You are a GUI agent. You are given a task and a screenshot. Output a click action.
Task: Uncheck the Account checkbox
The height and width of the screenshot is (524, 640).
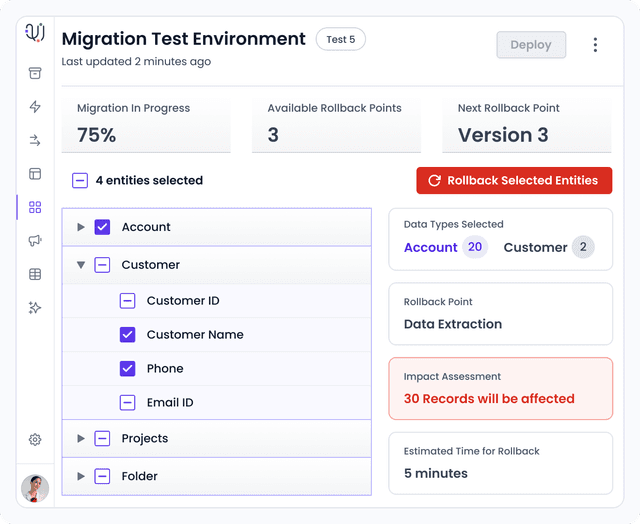coord(102,227)
